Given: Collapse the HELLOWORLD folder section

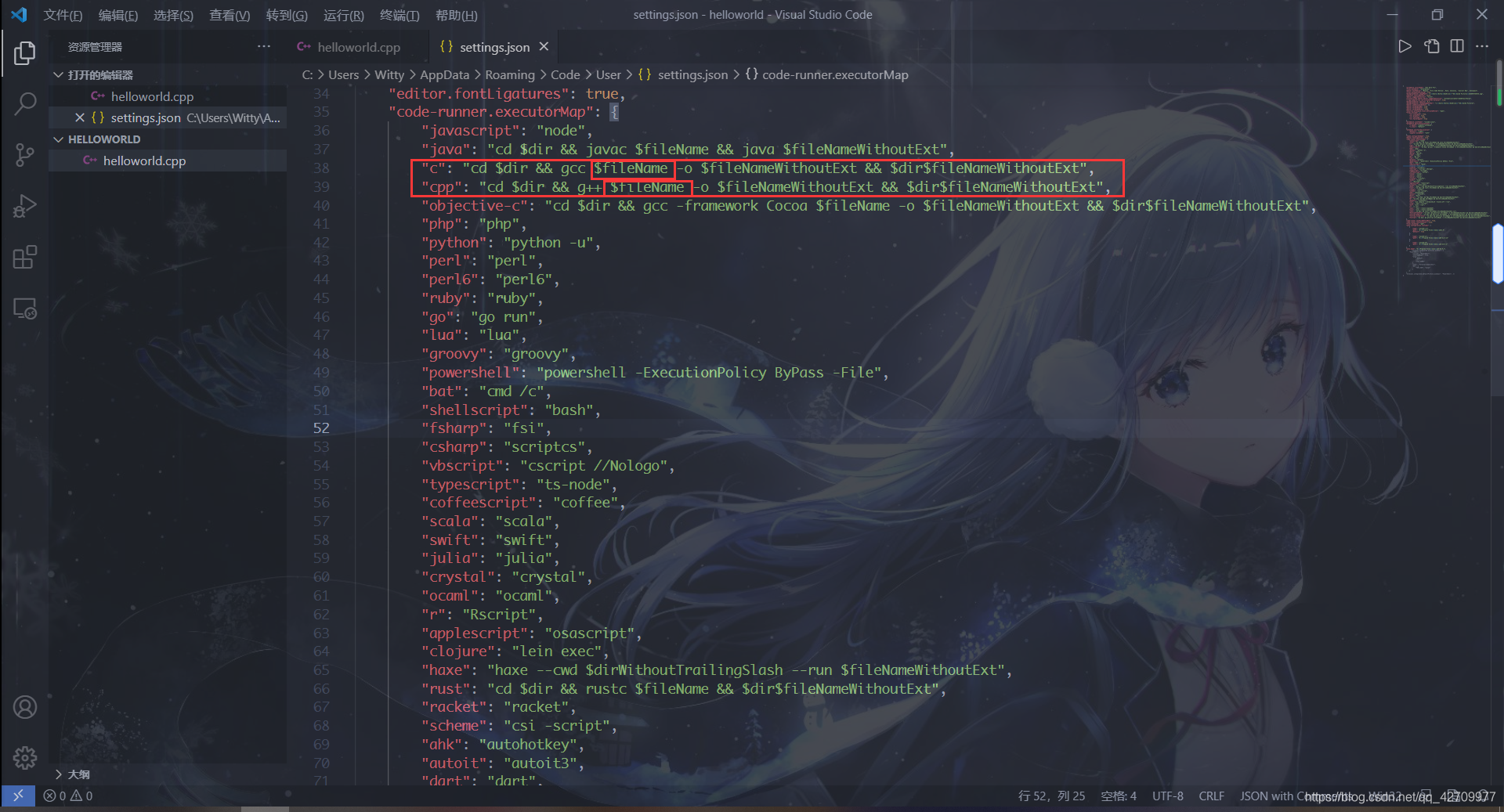Looking at the screenshot, I should coord(58,139).
